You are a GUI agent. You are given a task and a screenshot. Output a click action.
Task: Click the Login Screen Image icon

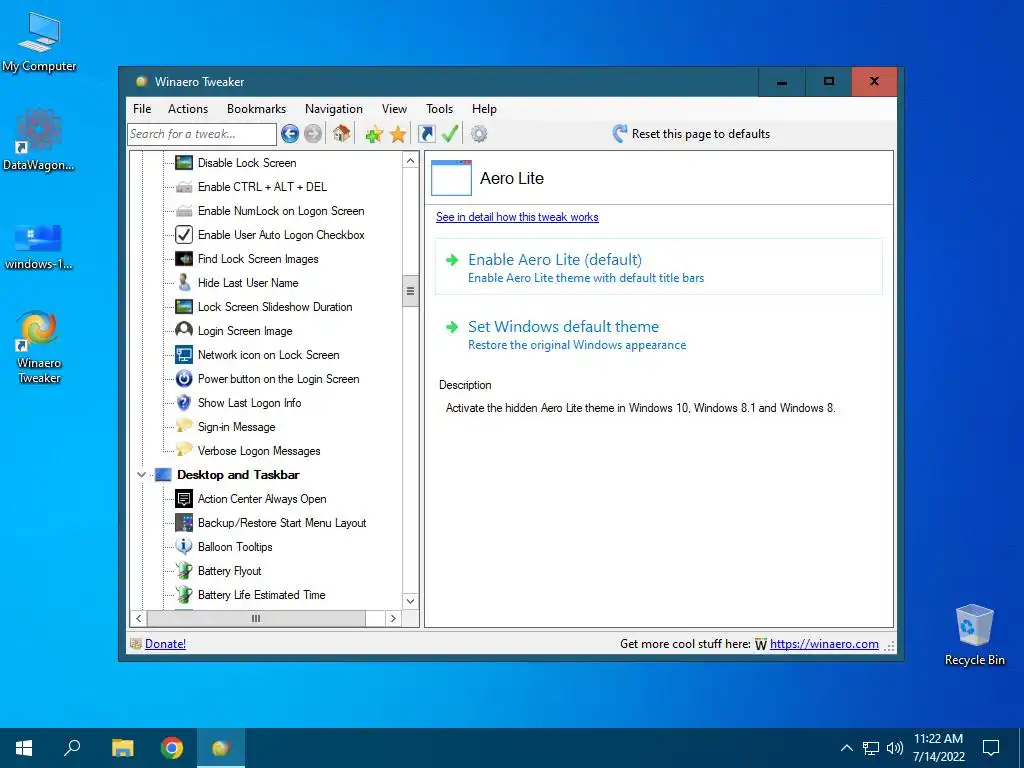pyautogui.click(x=184, y=330)
